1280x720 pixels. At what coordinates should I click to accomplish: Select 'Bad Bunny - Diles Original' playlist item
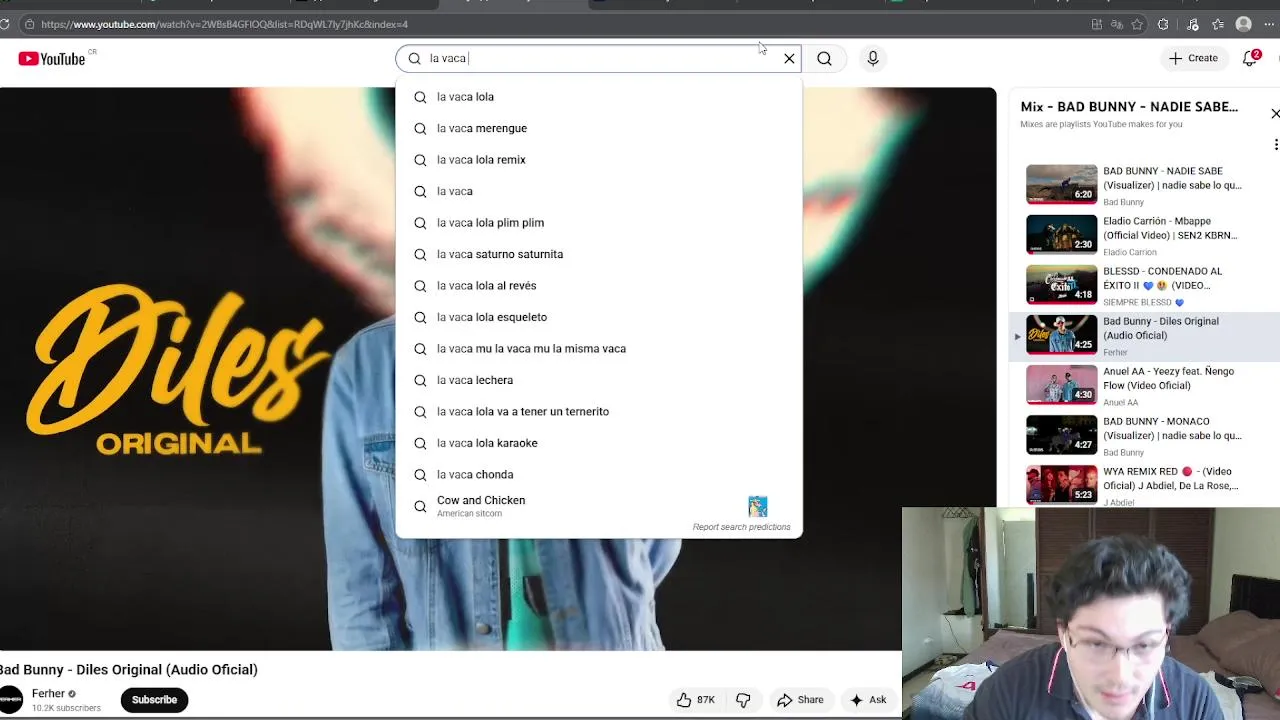point(1142,335)
